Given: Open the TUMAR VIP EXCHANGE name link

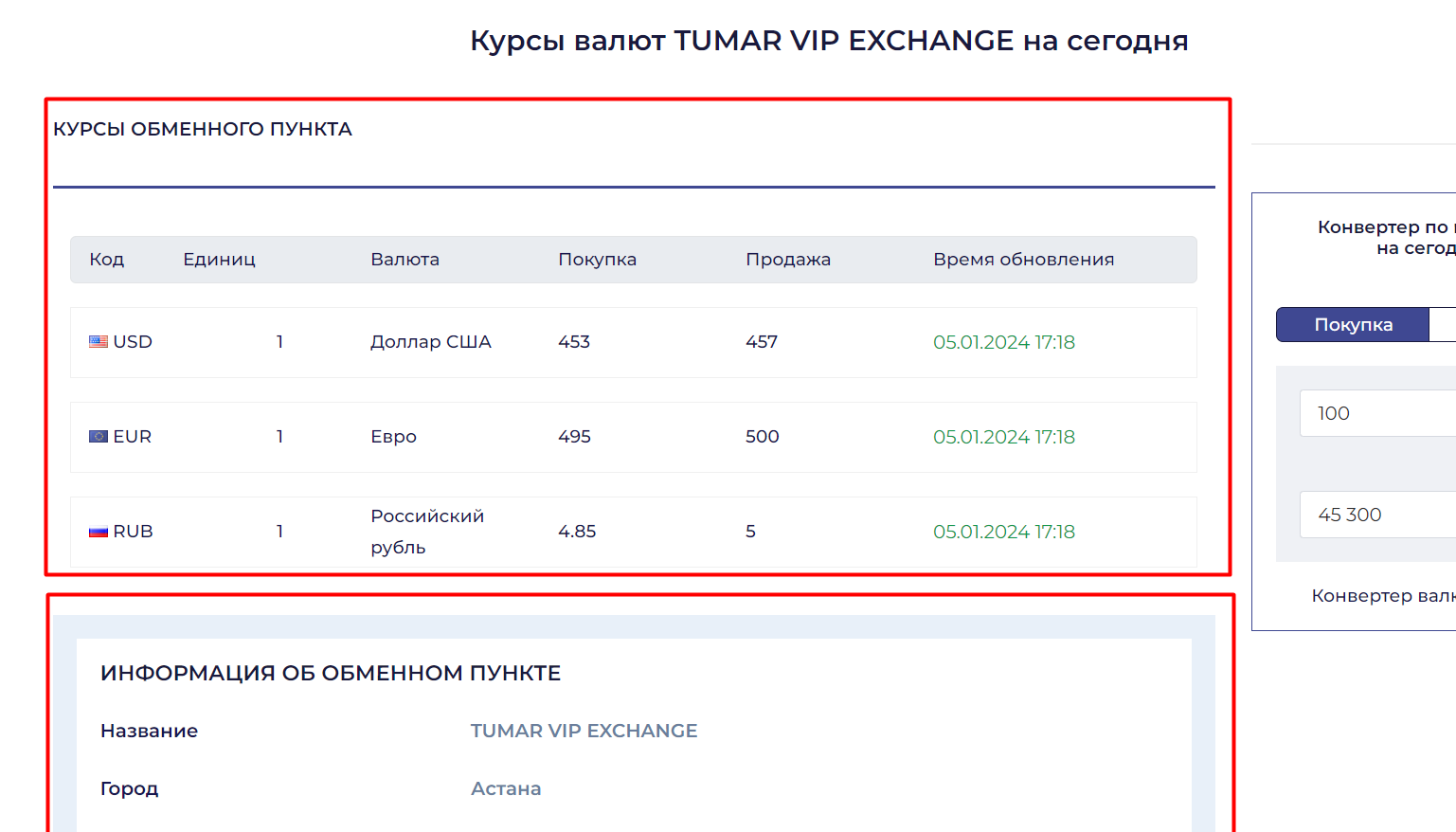Looking at the screenshot, I should pyautogui.click(x=584, y=731).
